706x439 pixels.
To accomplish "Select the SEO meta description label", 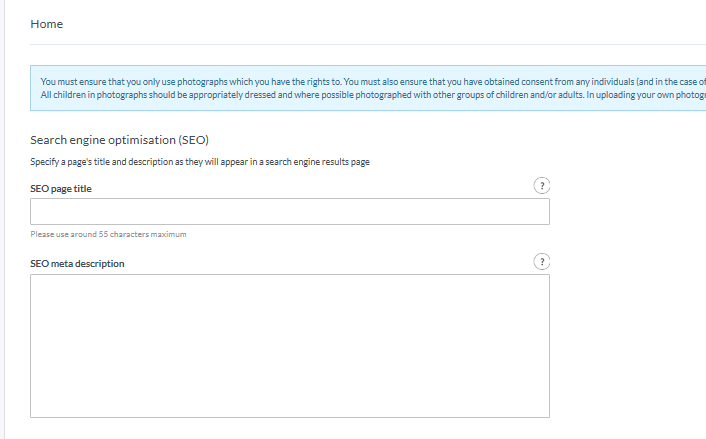I will click(x=77, y=263).
